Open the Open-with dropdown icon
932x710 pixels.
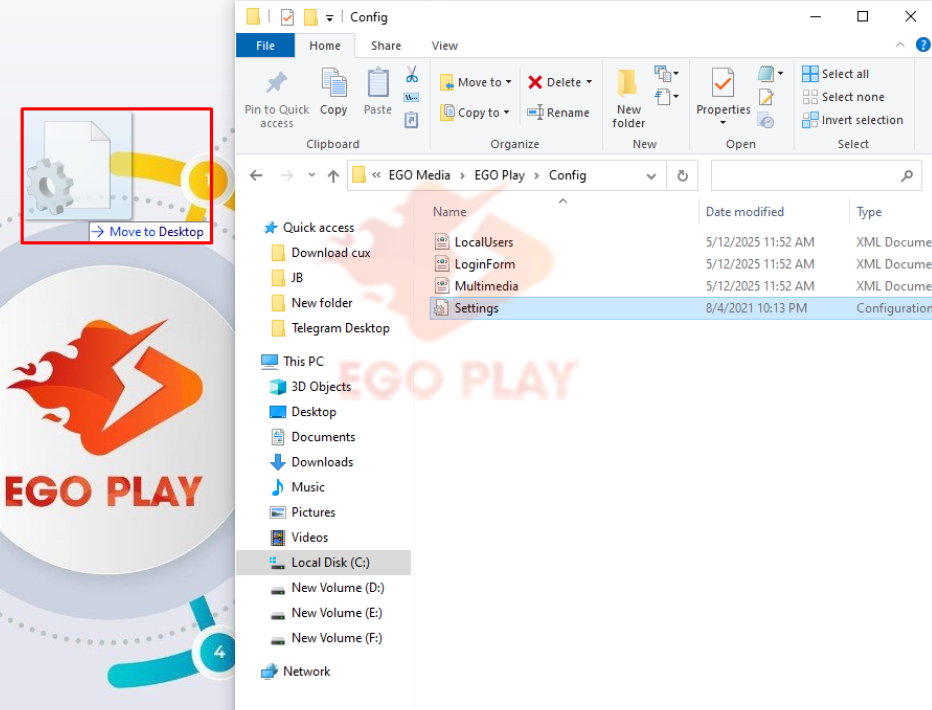coord(770,74)
